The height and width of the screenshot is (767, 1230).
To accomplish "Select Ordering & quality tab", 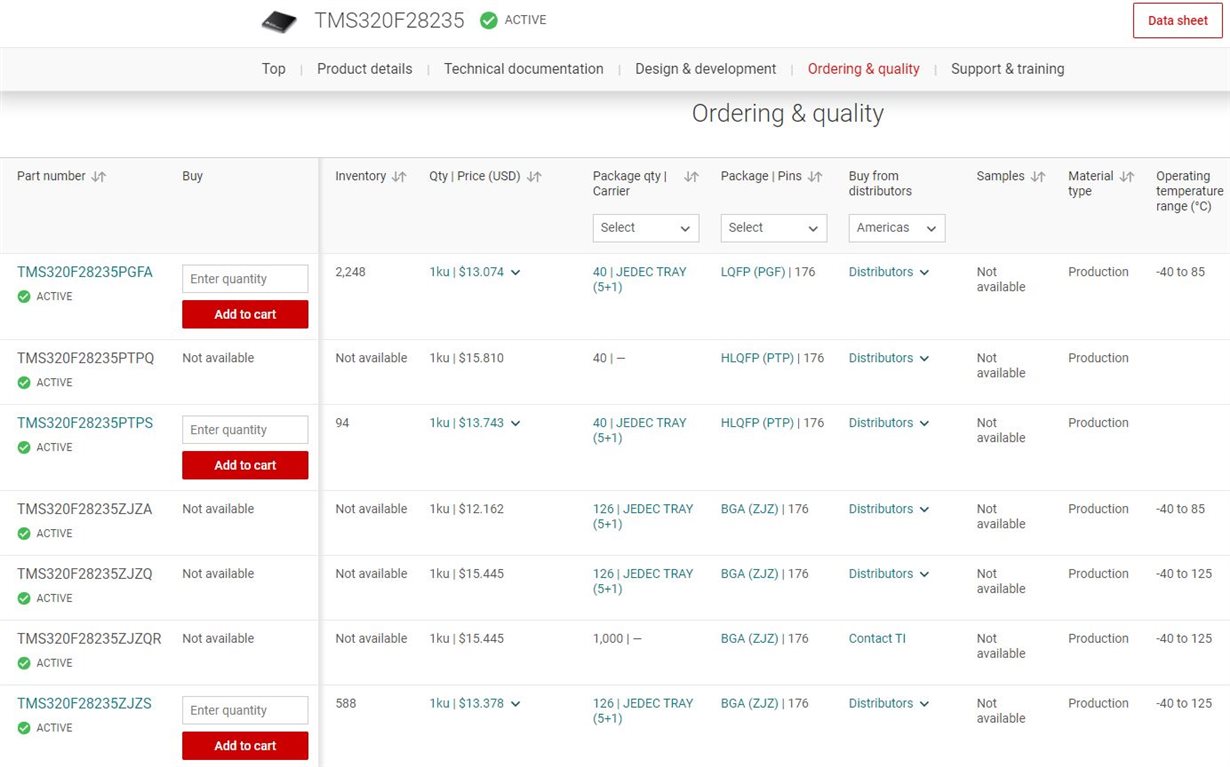I will tap(864, 69).
